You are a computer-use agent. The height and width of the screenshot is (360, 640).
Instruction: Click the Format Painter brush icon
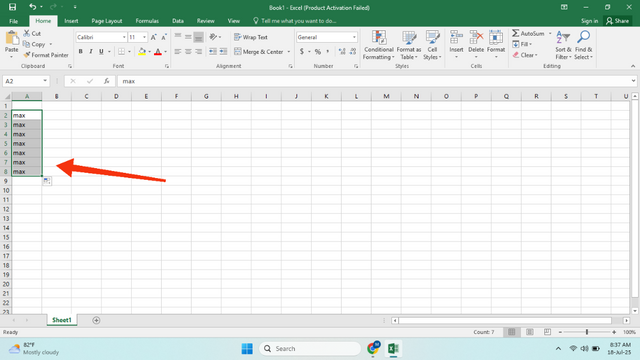pos(27,55)
